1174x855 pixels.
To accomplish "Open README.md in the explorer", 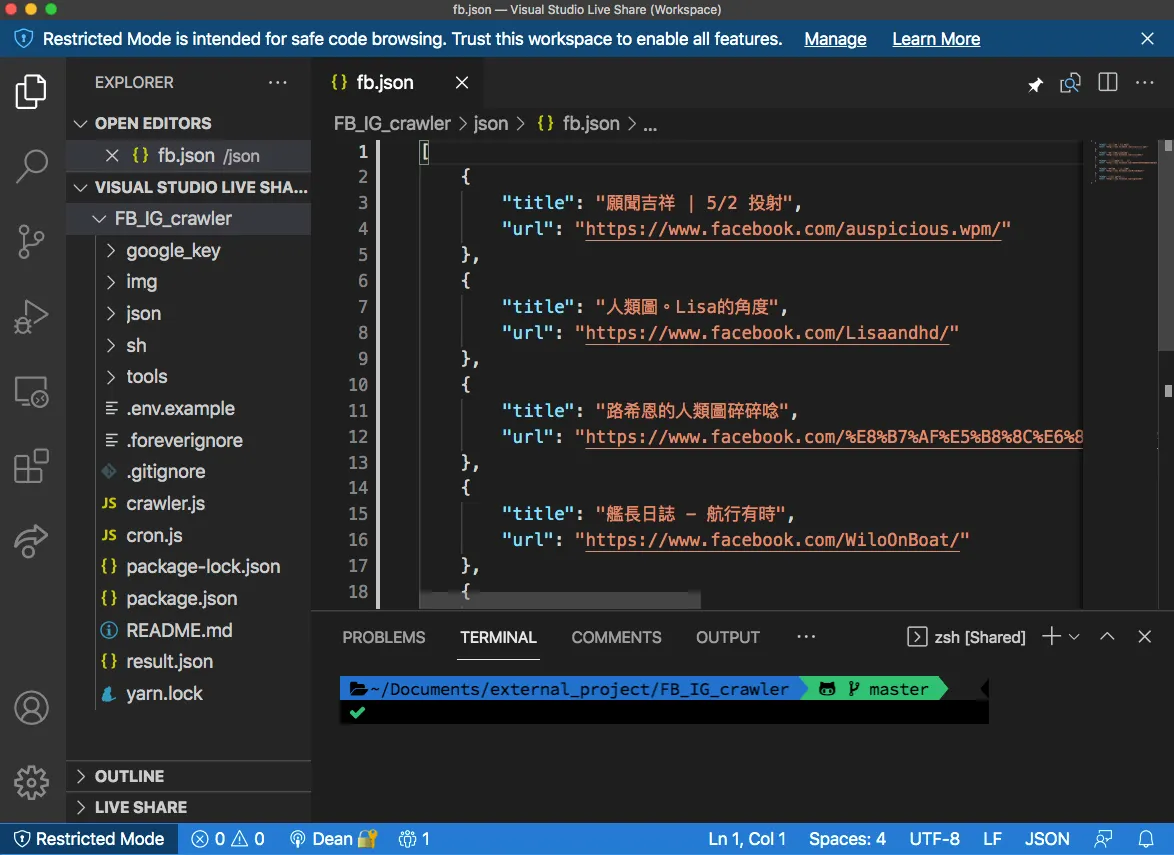I will pos(179,630).
